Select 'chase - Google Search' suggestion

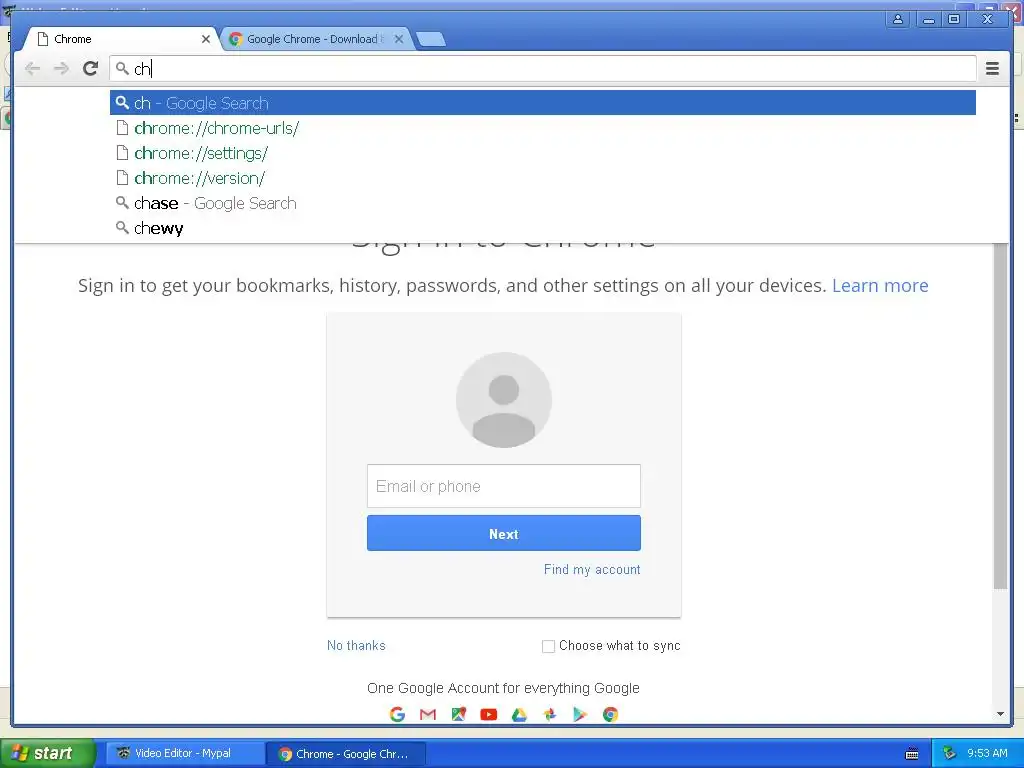click(543, 203)
